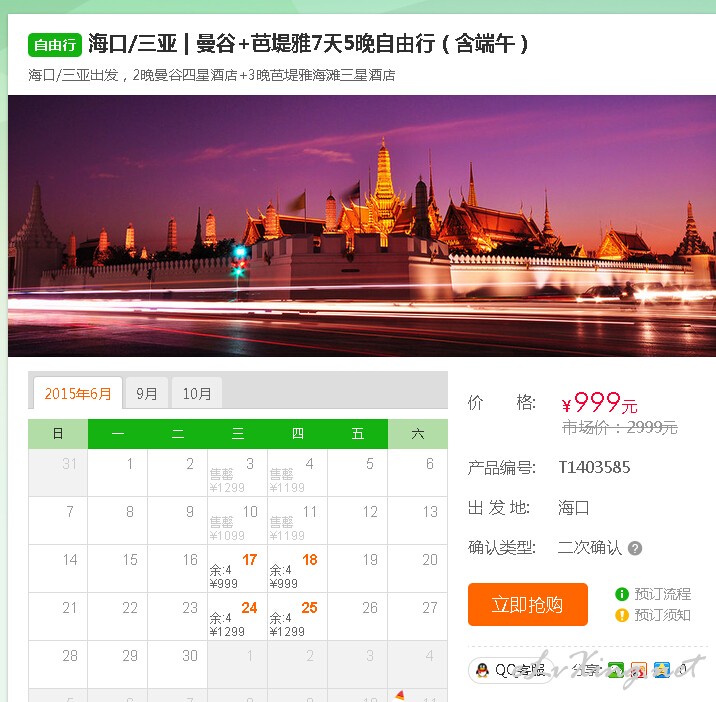
Task: Contact support via QQ客服 text
Action: 520,670
